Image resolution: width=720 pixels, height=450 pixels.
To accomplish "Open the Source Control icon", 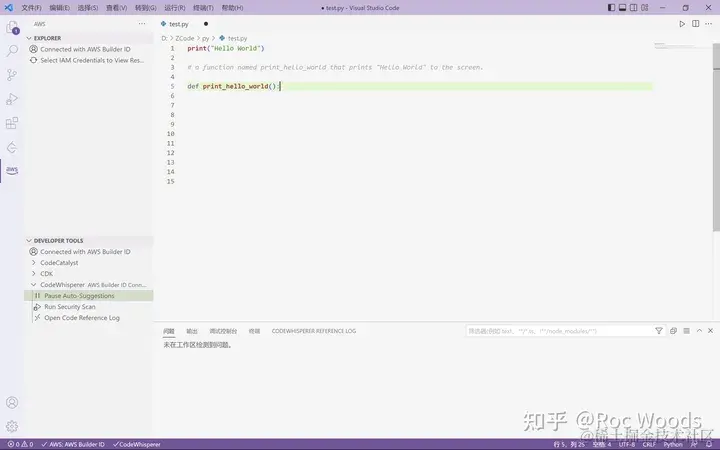I will coord(12,75).
